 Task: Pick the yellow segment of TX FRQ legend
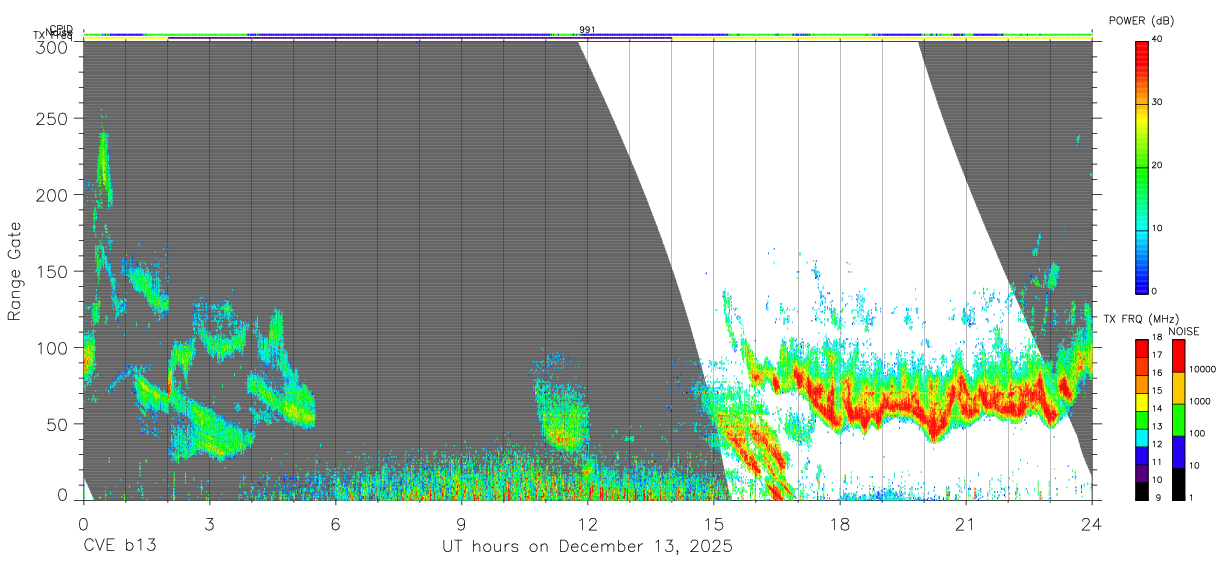(1142, 401)
